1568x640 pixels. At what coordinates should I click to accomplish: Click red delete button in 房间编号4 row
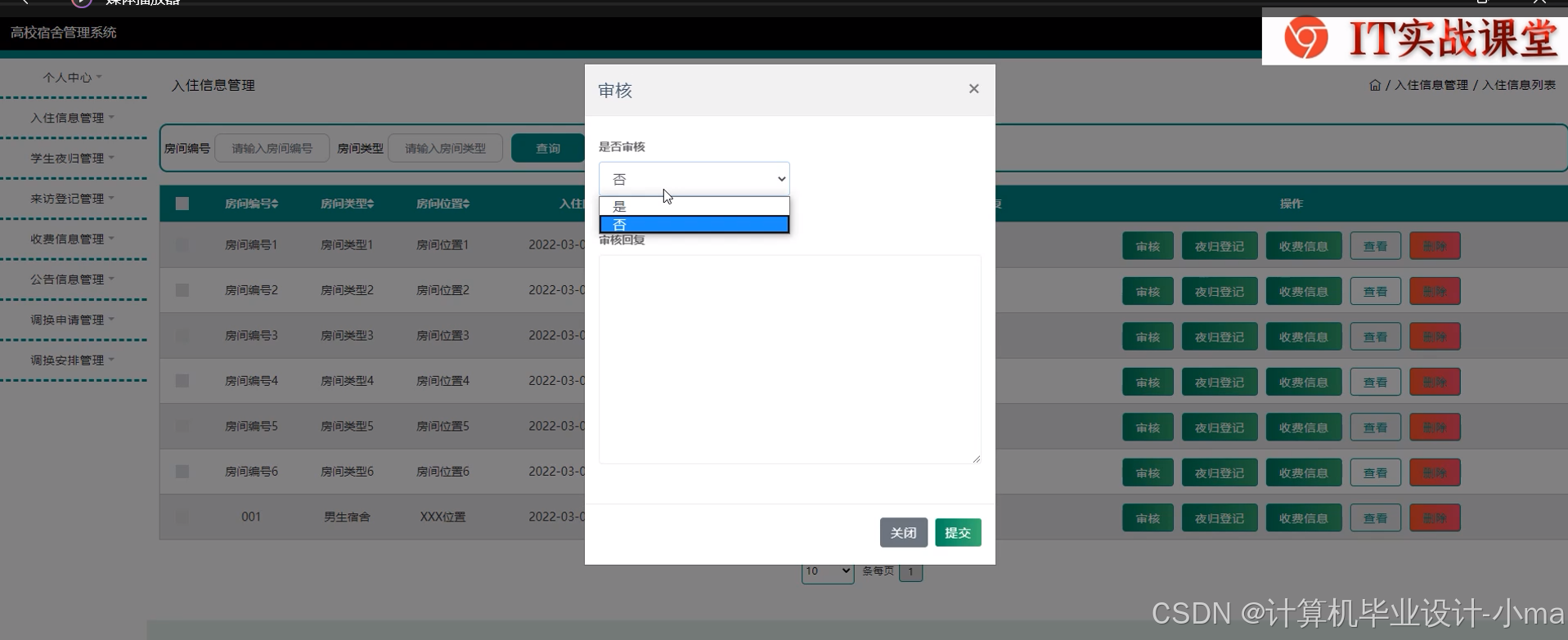point(1435,382)
